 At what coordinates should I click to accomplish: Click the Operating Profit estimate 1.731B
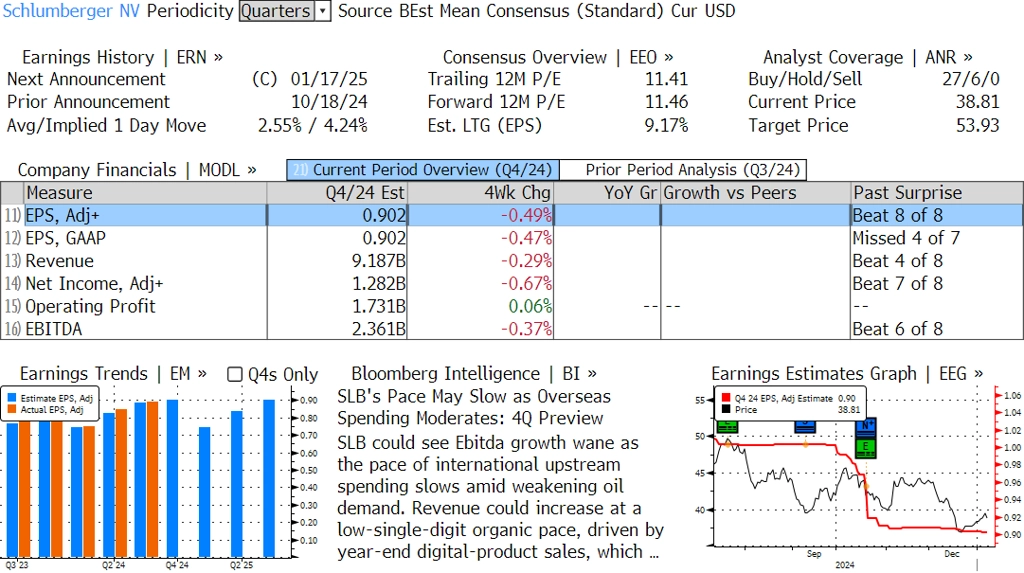pyautogui.click(x=379, y=306)
